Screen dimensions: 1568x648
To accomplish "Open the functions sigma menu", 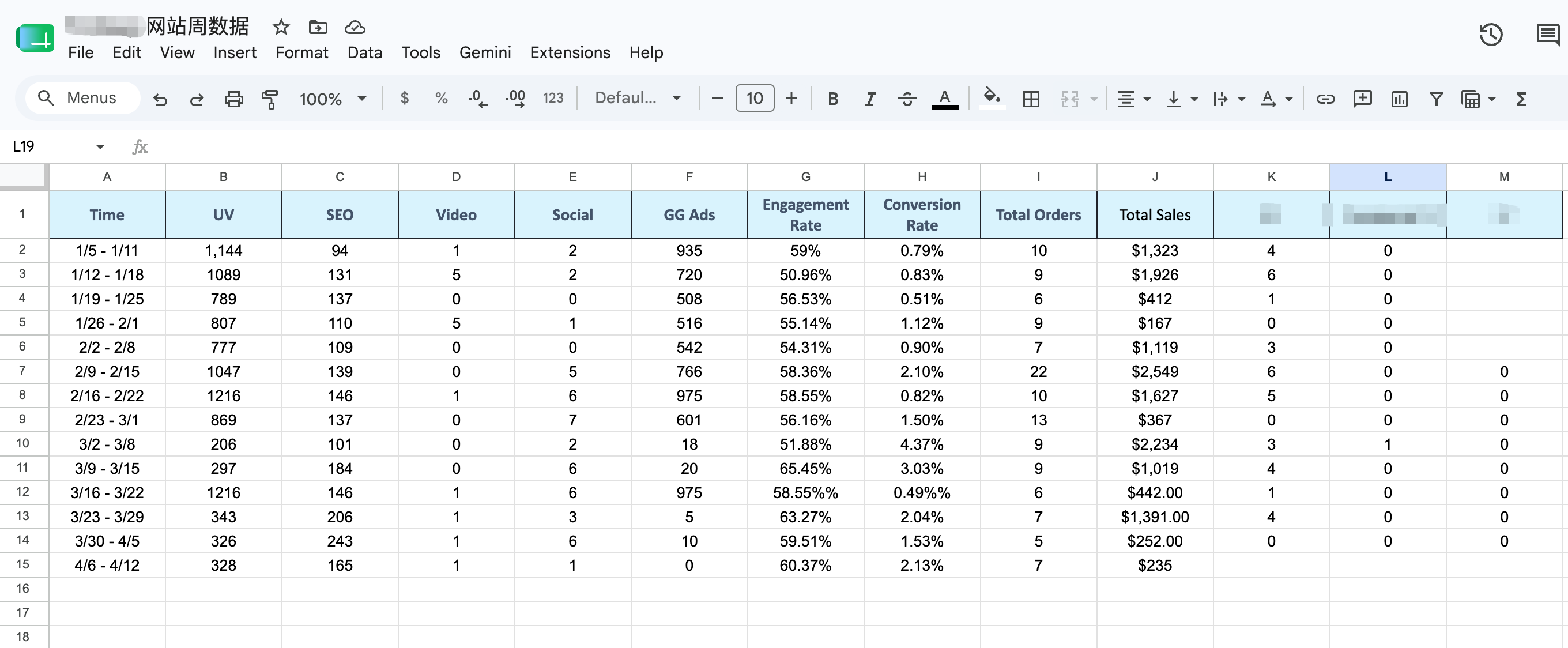I will pyautogui.click(x=1521, y=99).
